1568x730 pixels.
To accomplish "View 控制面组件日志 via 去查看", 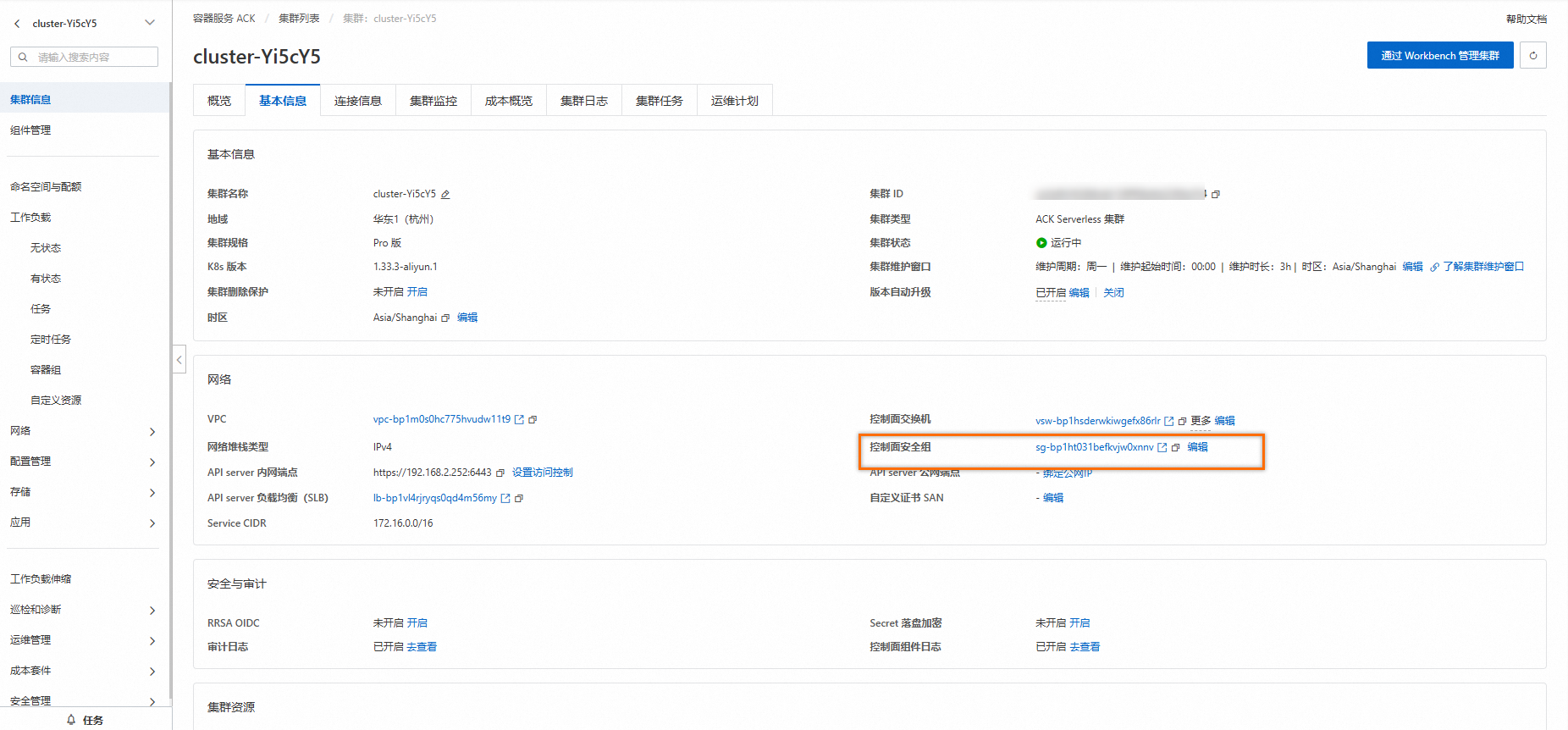I will coord(1085,647).
